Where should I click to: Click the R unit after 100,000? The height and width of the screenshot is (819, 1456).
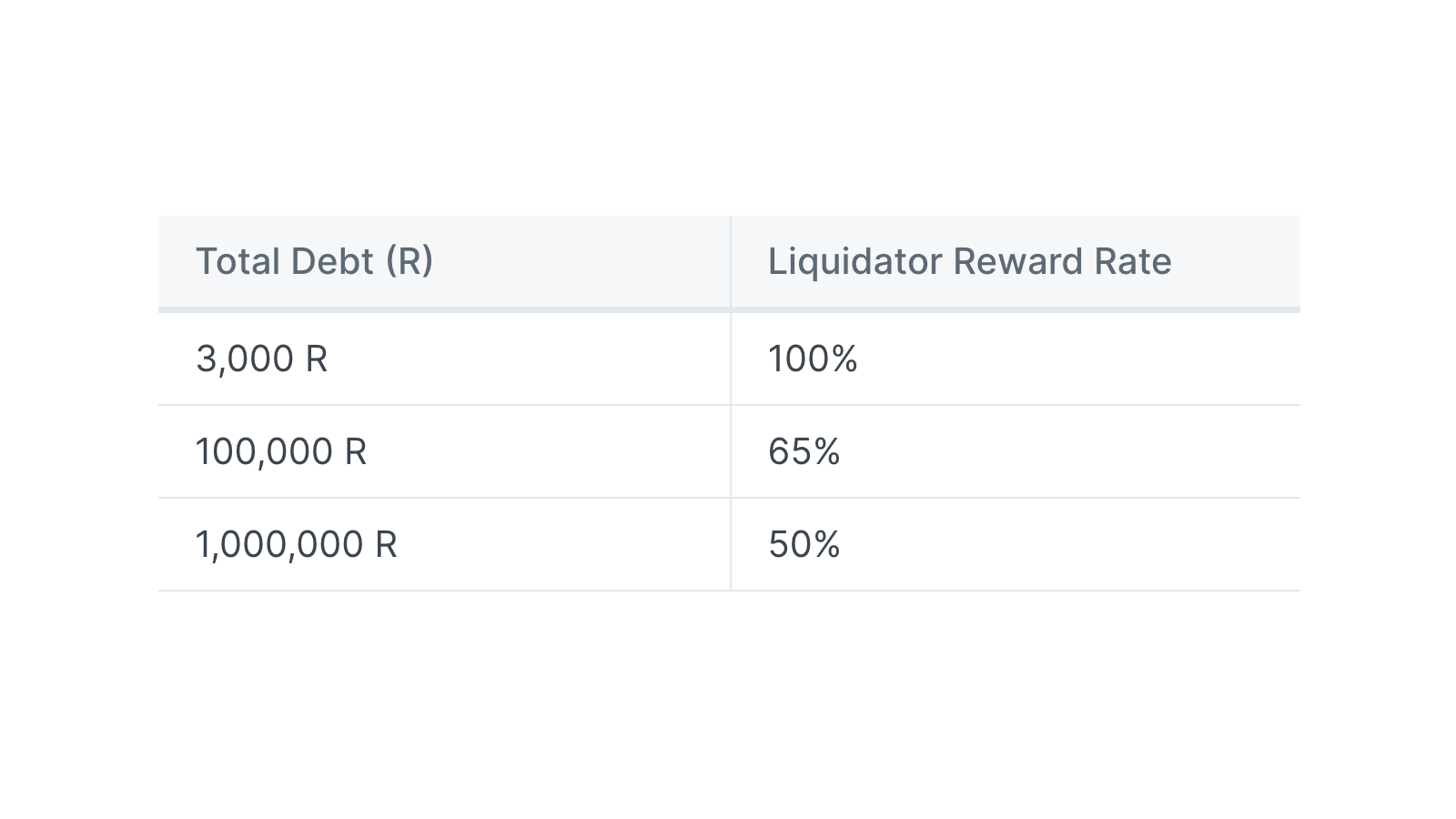click(x=356, y=451)
